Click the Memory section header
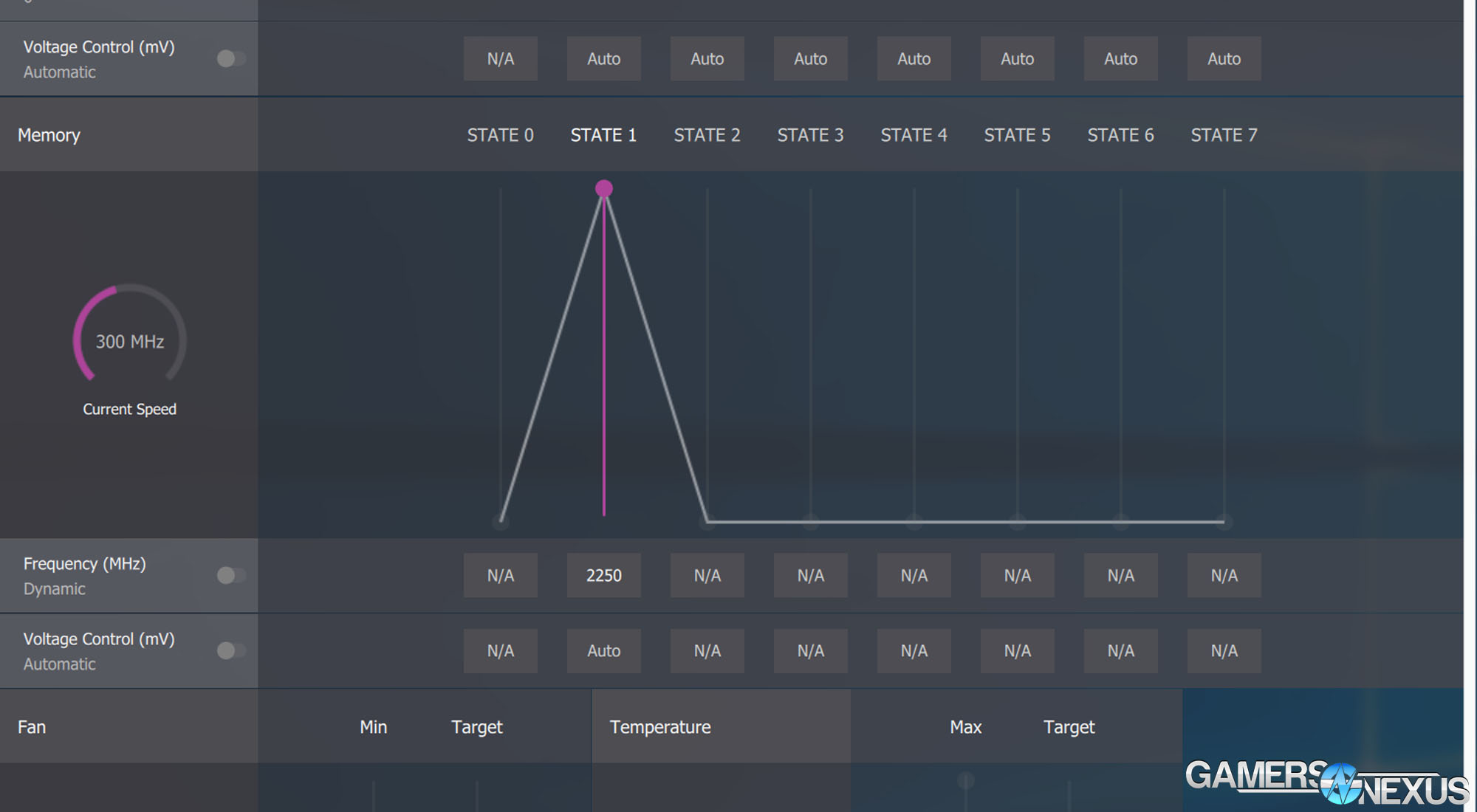Viewport: 1477px width, 812px height. [x=49, y=135]
